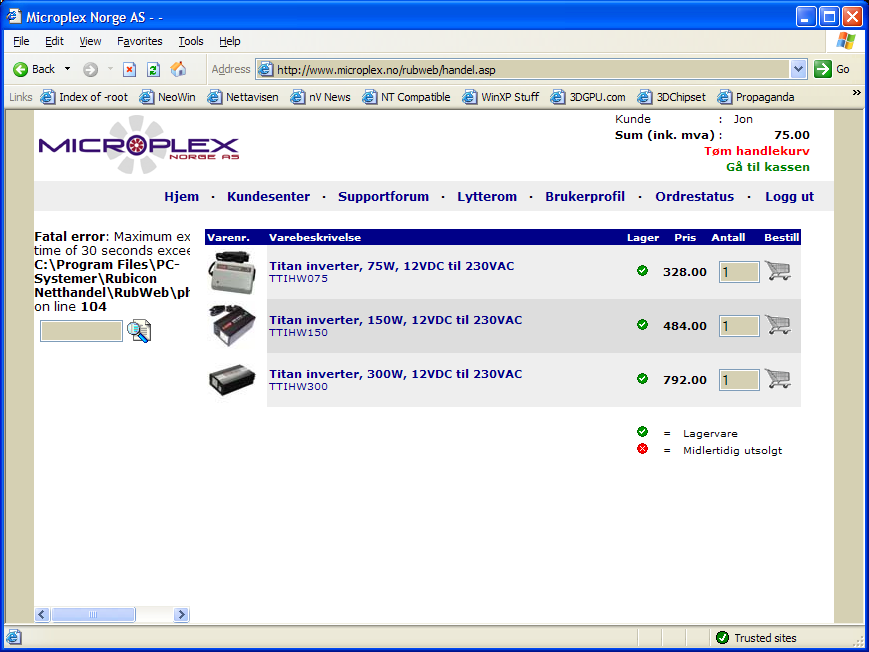Click the TTIHW150 item number
The image size is (869, 652).
(298, 333)
